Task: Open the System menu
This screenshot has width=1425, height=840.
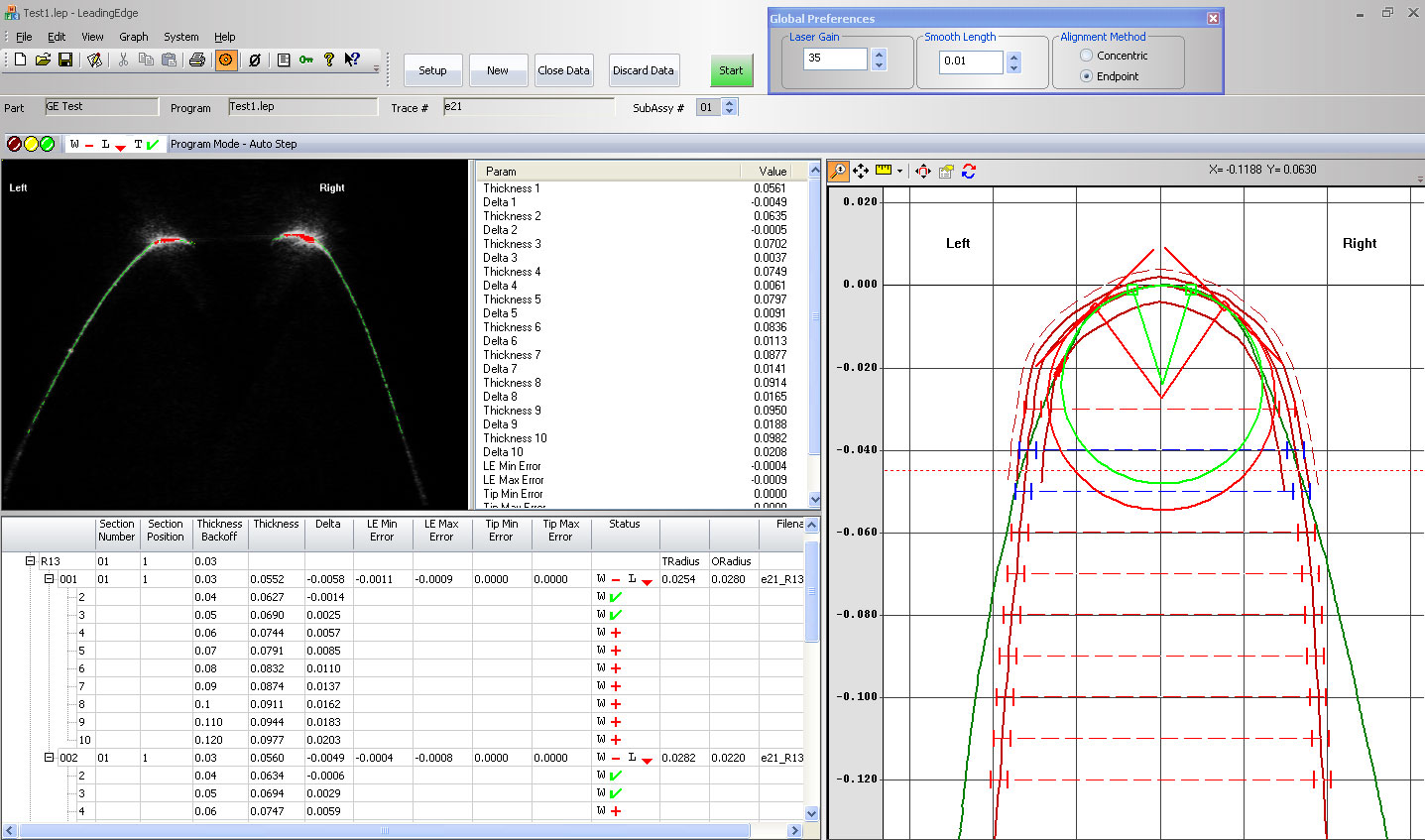Action: (181, 37)
